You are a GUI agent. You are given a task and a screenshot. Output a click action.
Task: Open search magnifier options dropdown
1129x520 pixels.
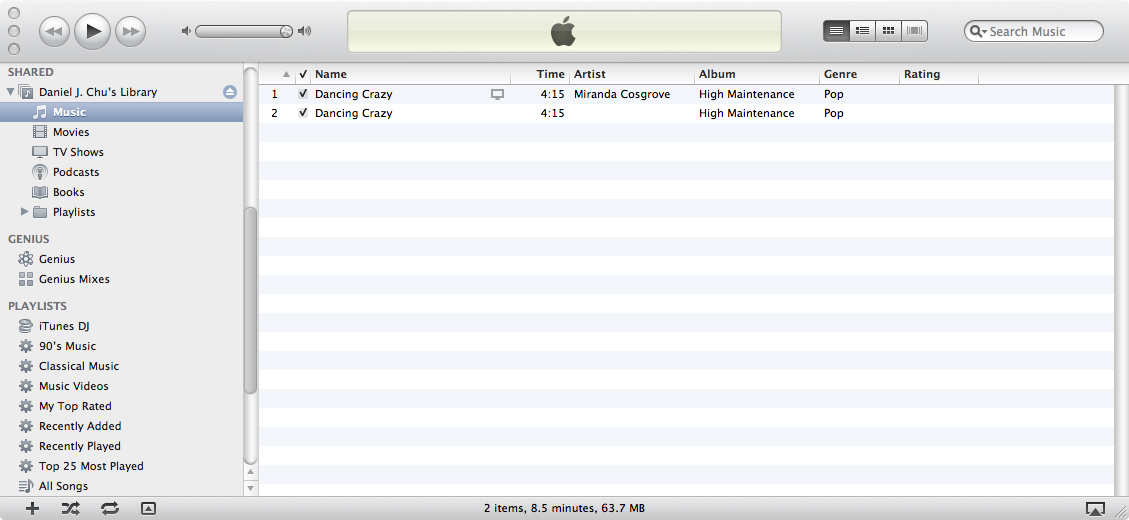pos(978,31)
